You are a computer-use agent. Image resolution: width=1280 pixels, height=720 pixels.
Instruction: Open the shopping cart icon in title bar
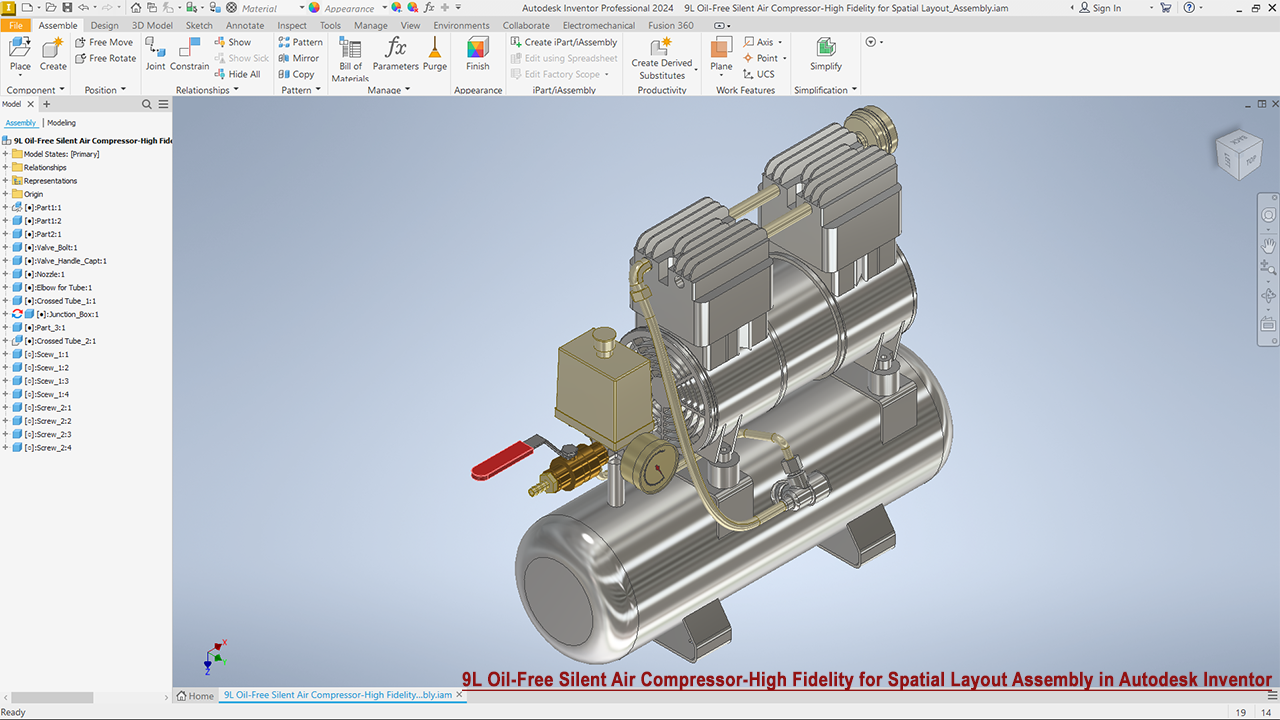1165,8
